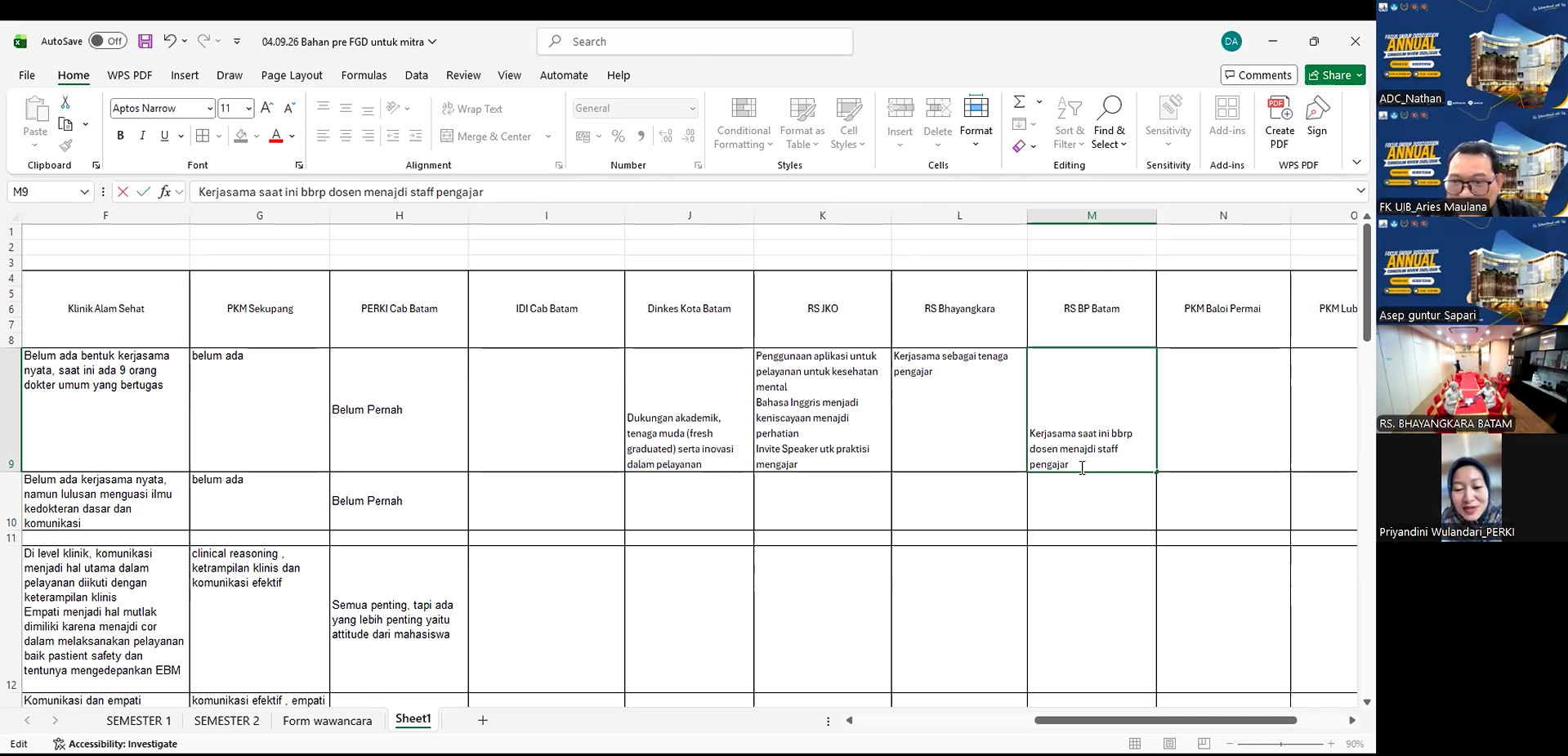Click the Share button
This screenshot has width=1568, height=756.
[1335, 75]
